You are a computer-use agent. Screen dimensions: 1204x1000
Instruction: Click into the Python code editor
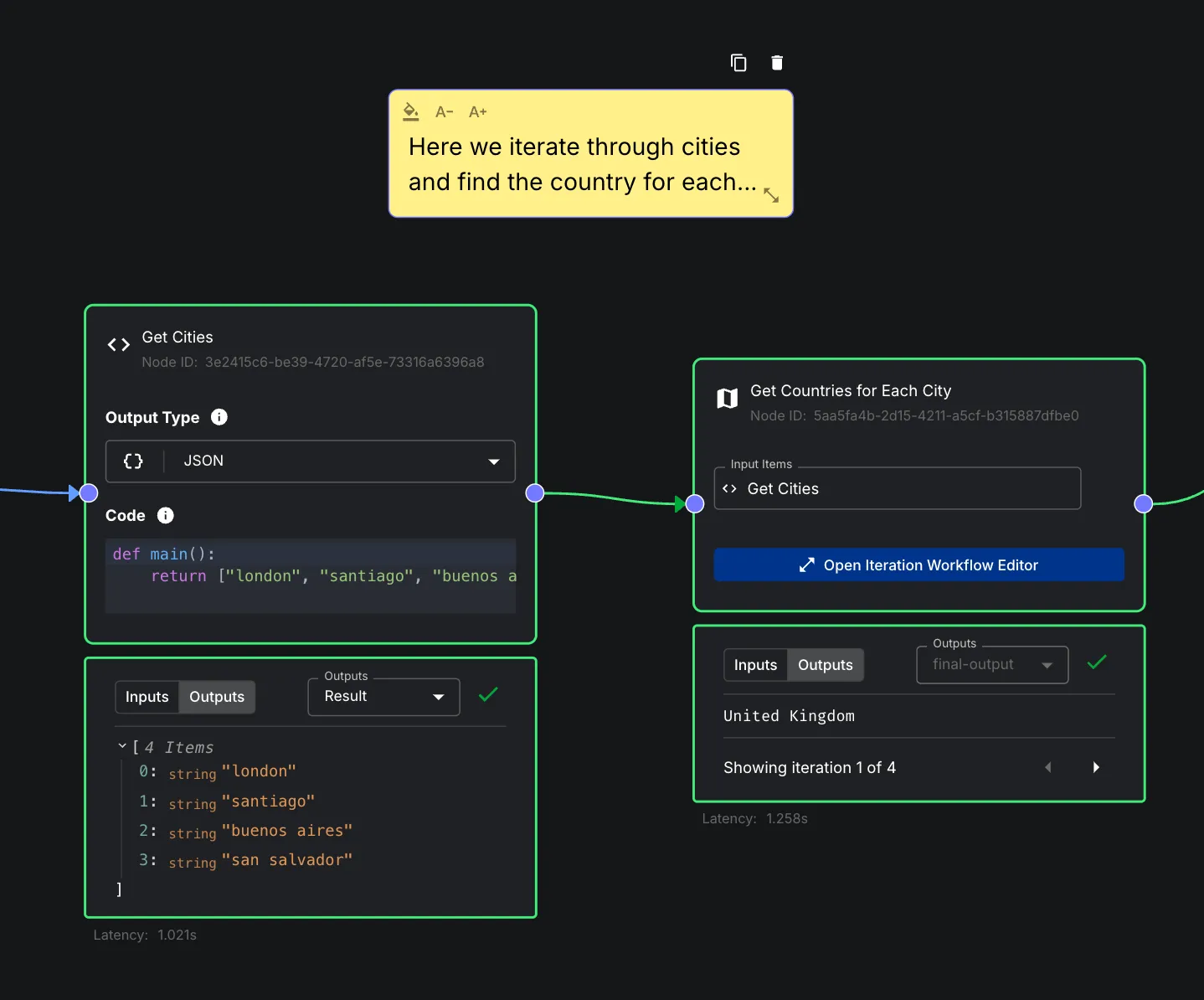(311, 575)
